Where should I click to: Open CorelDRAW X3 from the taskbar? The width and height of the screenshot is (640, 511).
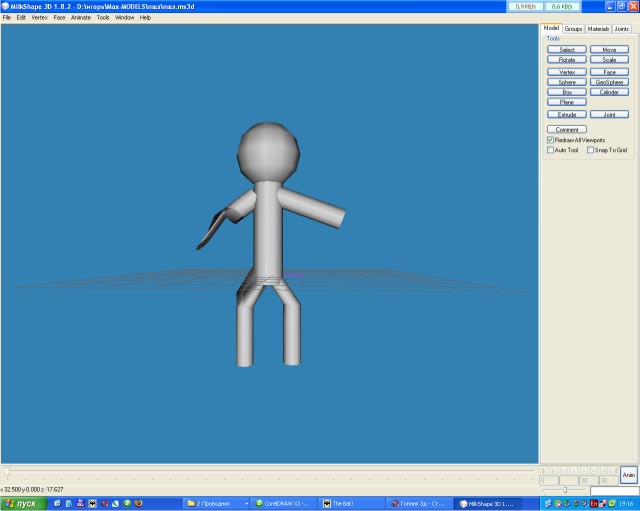pos(285,503)
